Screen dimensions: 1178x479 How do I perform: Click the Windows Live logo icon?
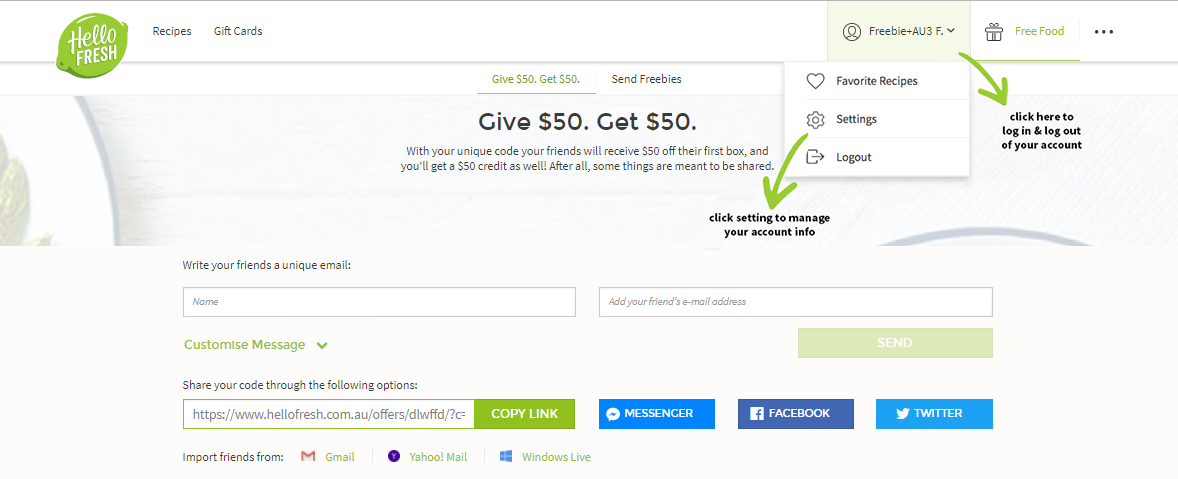pyautogui.click(x=506, y=456)
